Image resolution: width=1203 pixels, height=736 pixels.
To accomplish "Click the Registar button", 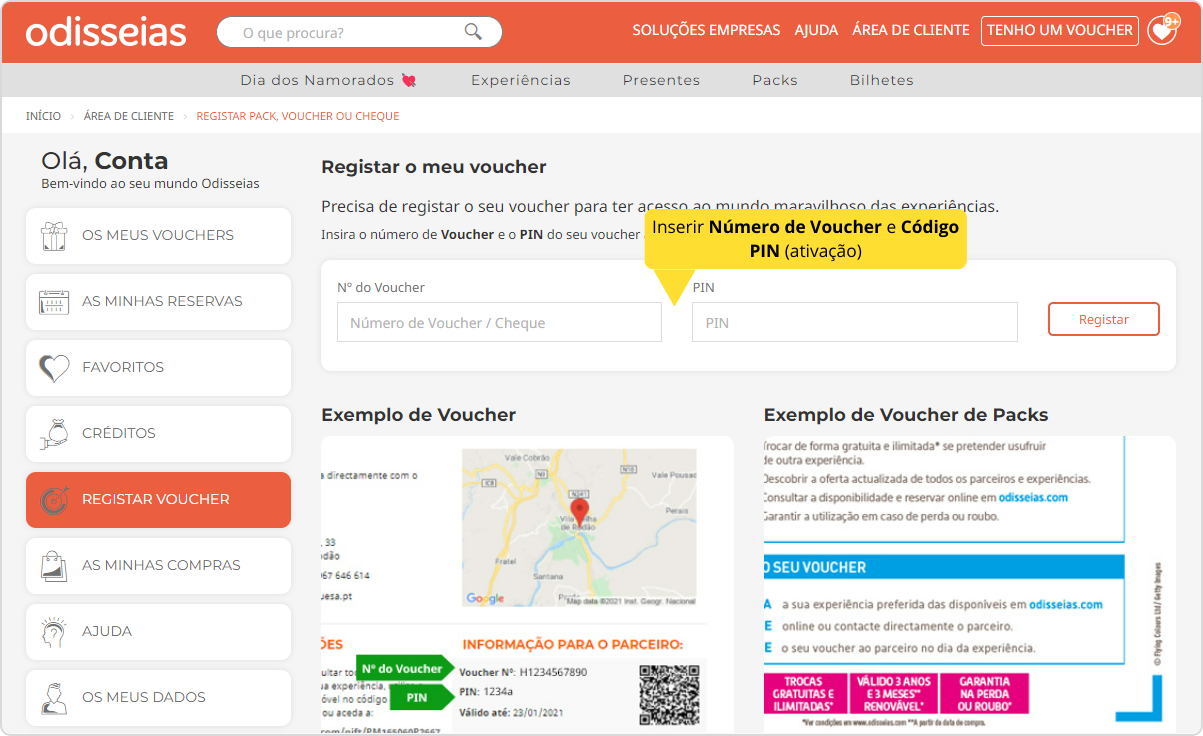I will tap(1104, 319).
